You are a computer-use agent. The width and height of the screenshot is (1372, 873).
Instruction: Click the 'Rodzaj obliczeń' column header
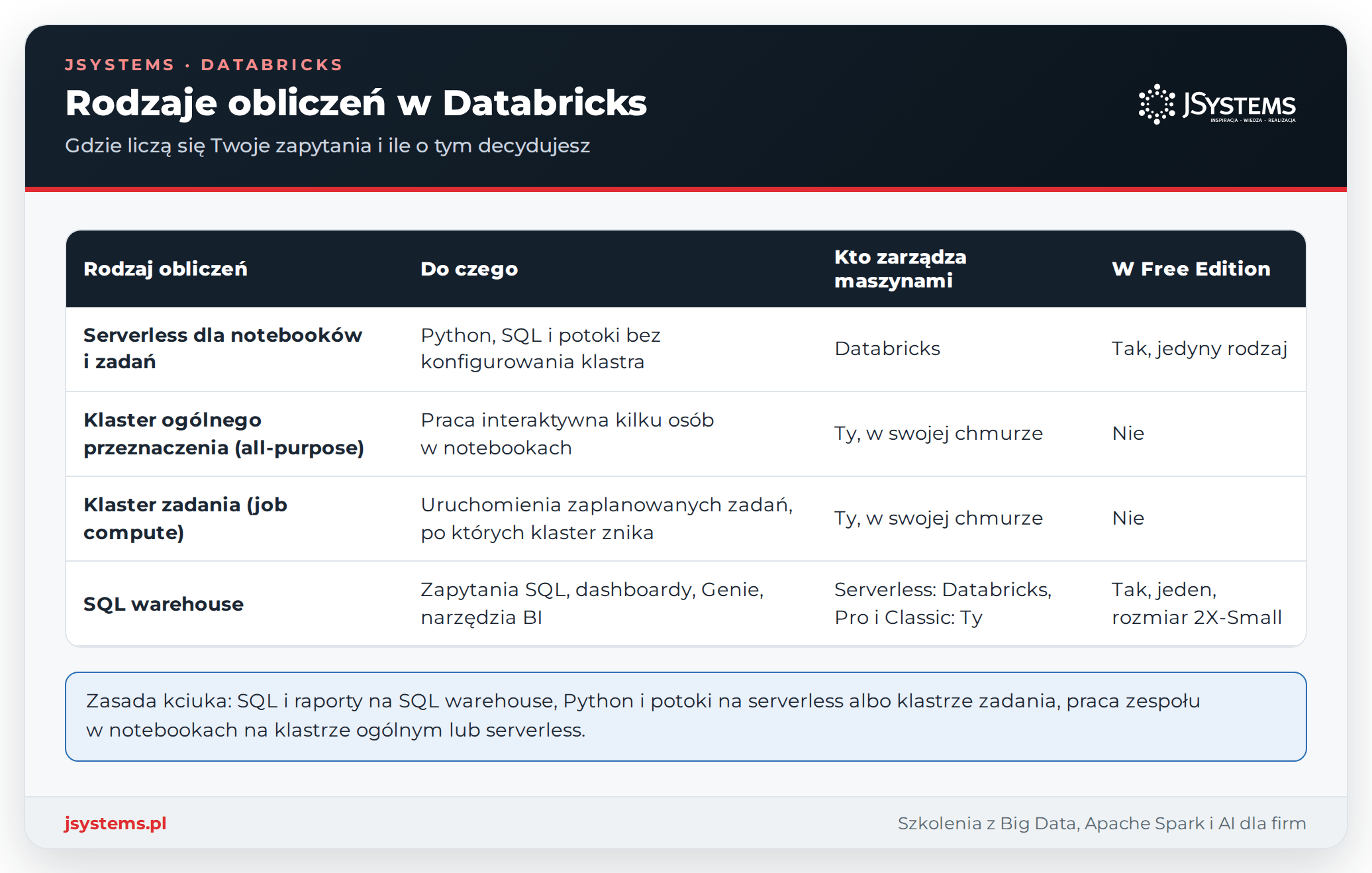click(166, 269)
